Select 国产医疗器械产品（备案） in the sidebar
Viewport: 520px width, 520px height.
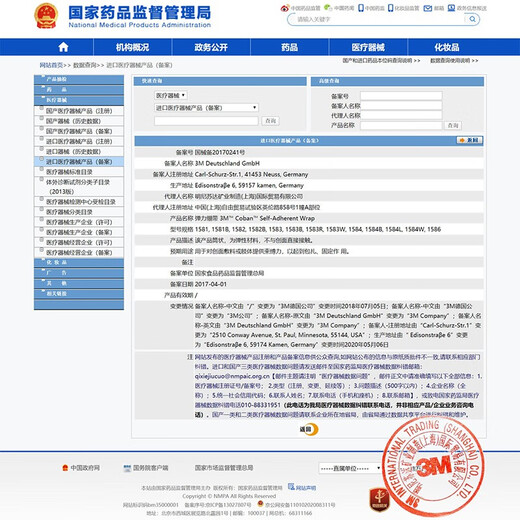click(79, 131)
